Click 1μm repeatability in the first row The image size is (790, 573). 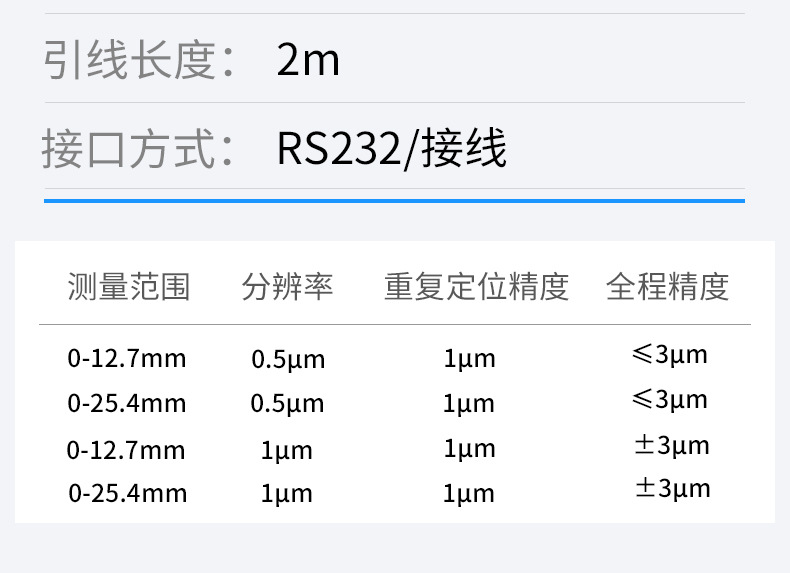[x=469, y=359]
